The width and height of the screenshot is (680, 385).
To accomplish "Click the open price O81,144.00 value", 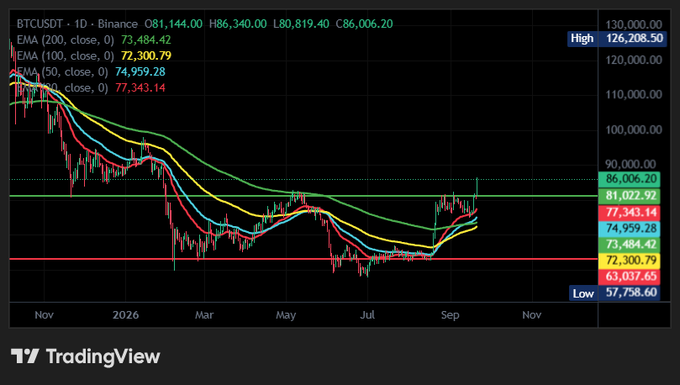I will coord(173,24).
